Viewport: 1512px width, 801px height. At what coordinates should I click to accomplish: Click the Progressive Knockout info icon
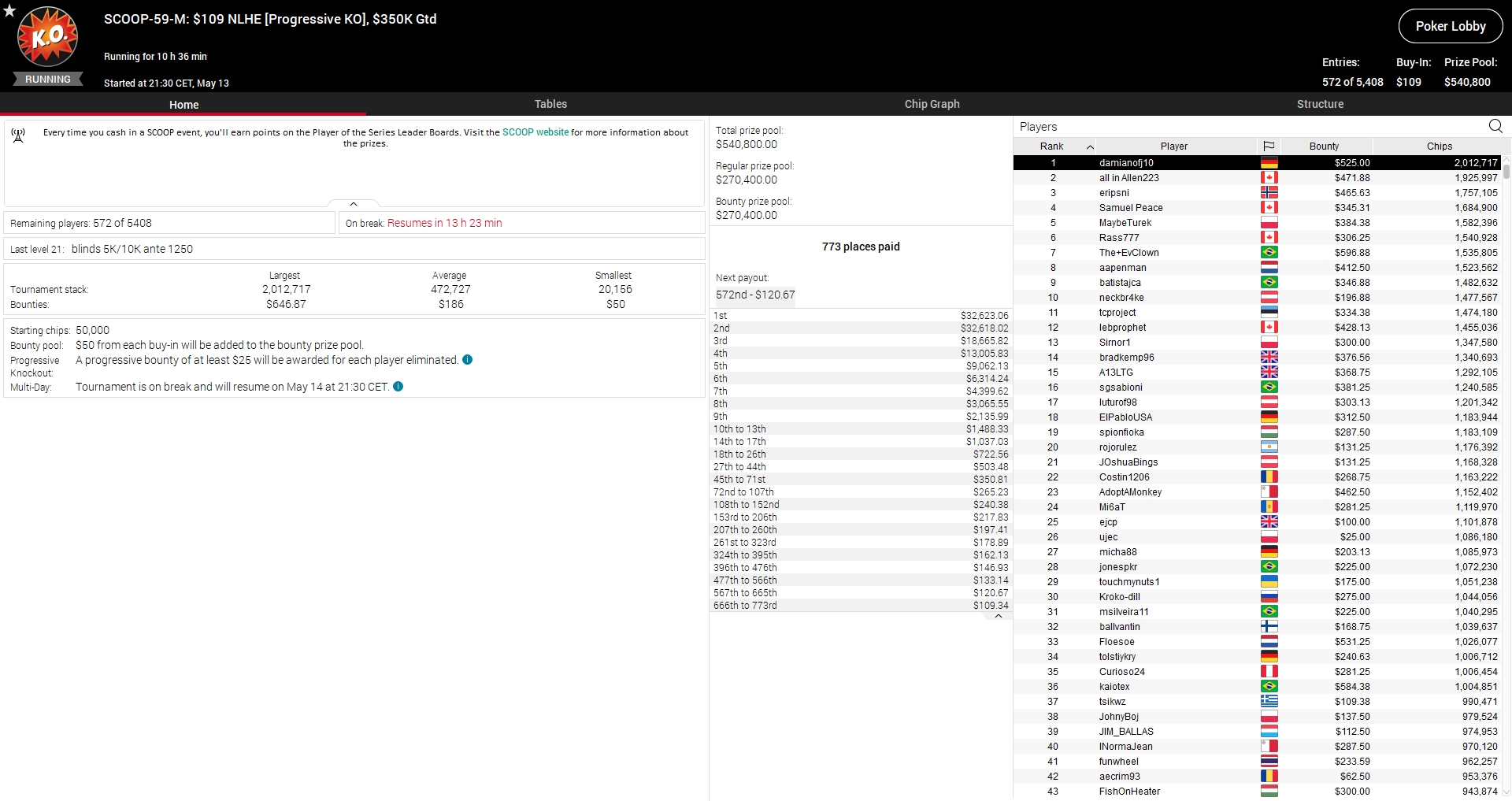pos(467,360)
